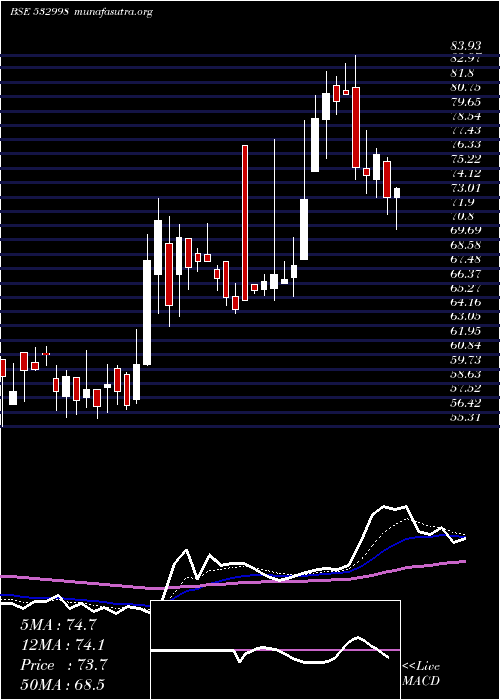Screen dimensions: 500x700
Task: Click the 66.37 price axis label
Action: point(466,274)
